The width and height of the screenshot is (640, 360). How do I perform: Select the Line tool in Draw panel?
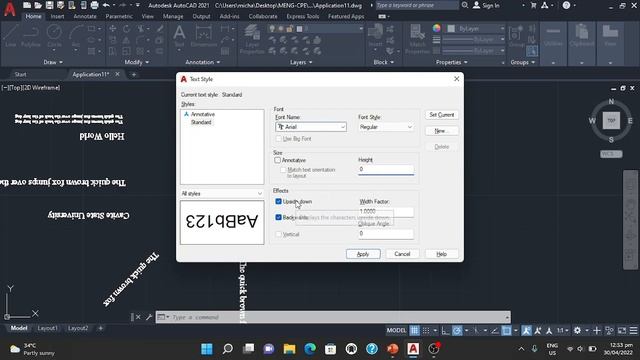pos(11,36)
